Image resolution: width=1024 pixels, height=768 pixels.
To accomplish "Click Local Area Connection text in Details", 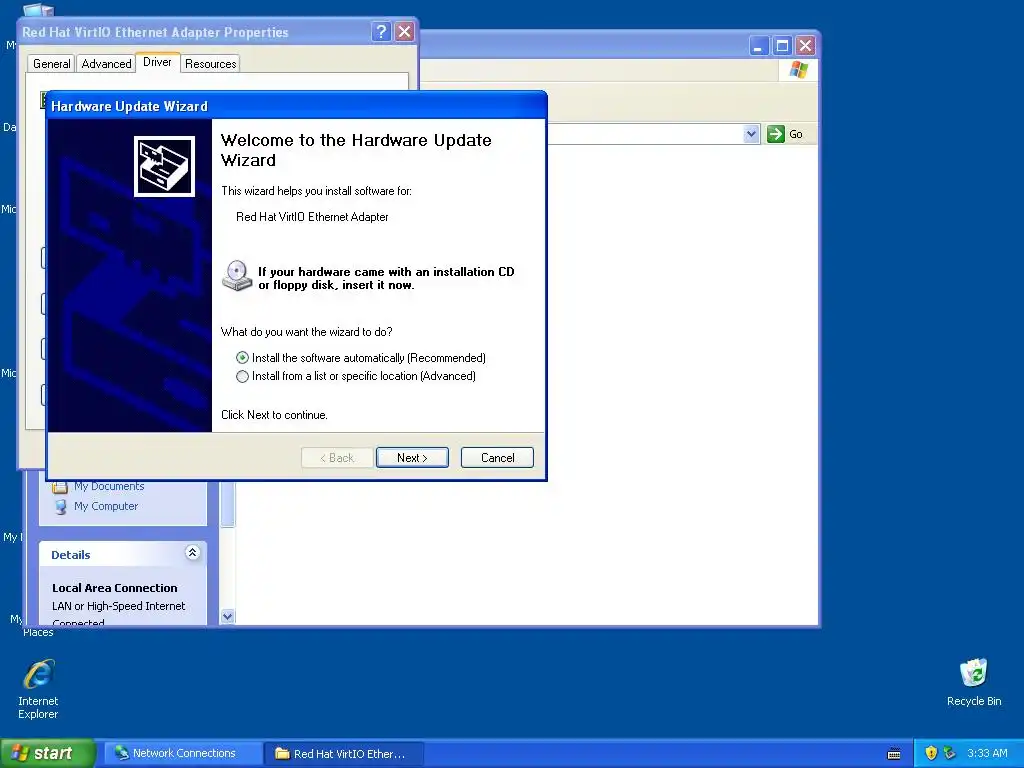I will click(x=115, y=588).
